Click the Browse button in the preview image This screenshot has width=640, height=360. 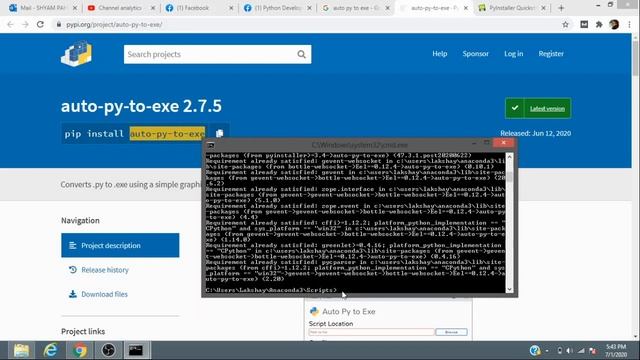(451, 332)
